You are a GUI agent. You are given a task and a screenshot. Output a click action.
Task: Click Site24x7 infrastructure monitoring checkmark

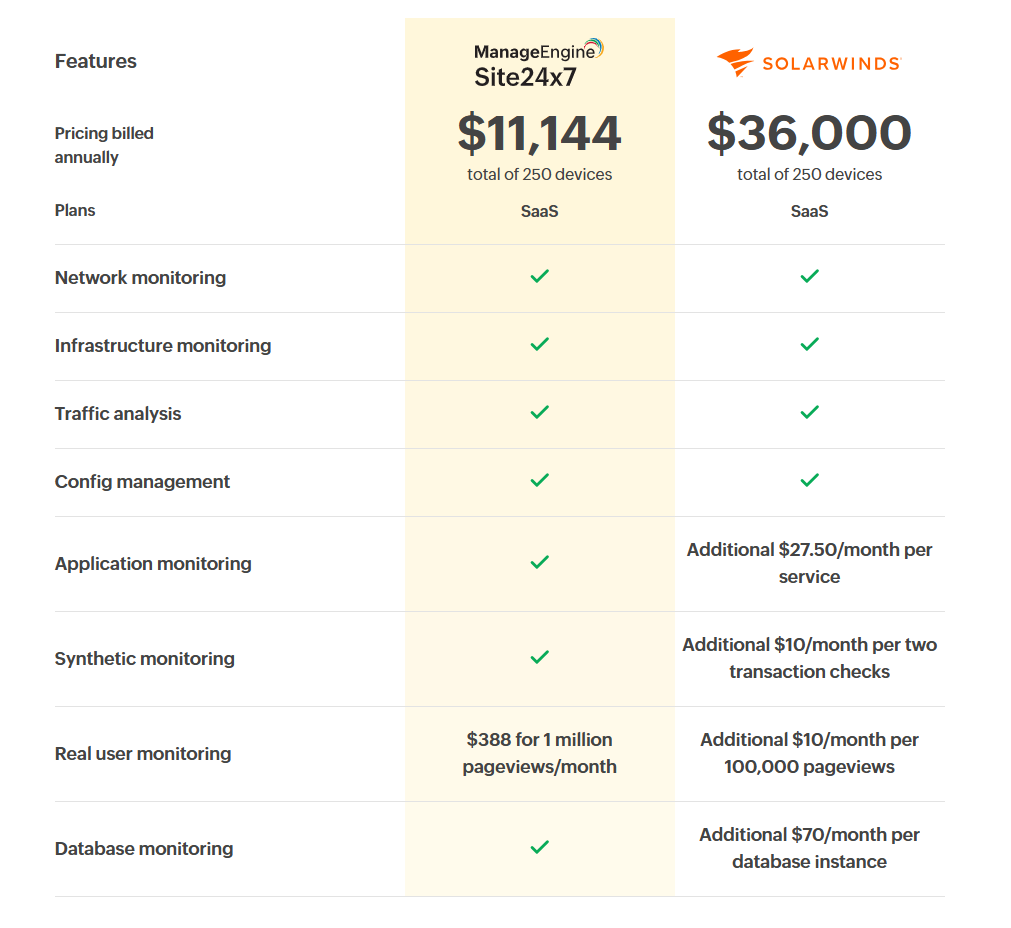[540, 344]
